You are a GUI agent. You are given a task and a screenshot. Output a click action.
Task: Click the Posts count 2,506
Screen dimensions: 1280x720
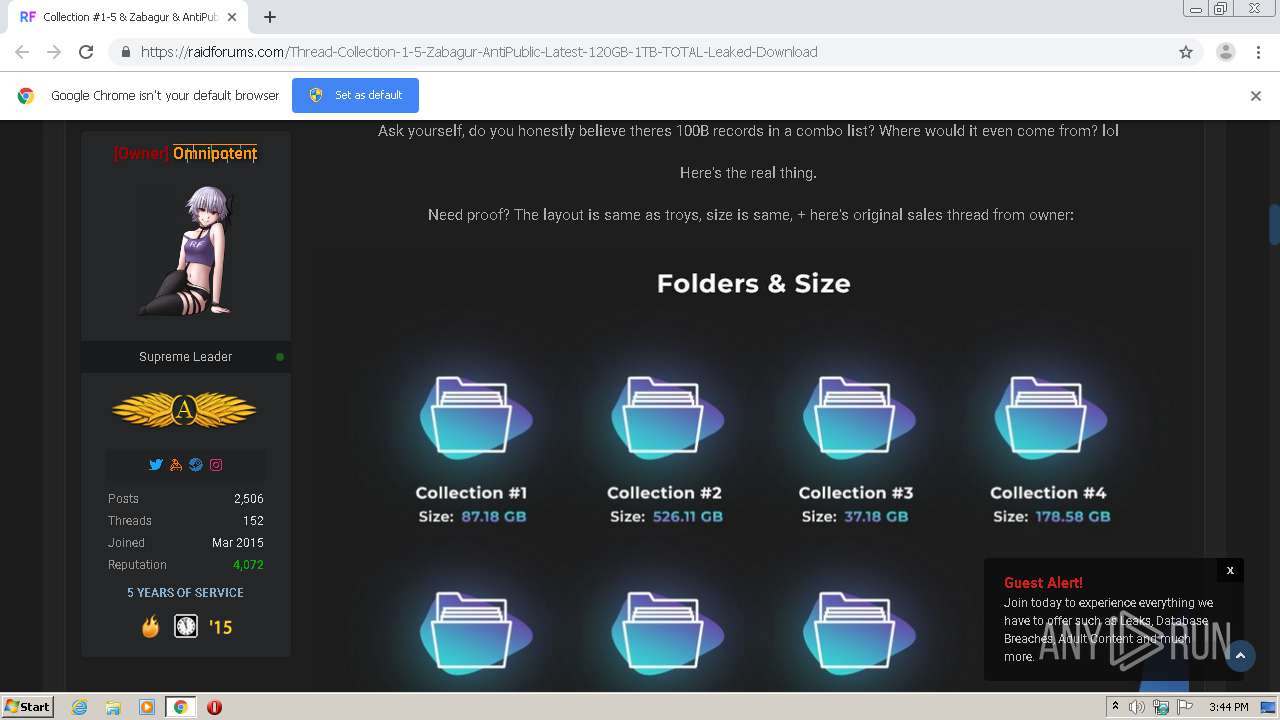[249, 499]
